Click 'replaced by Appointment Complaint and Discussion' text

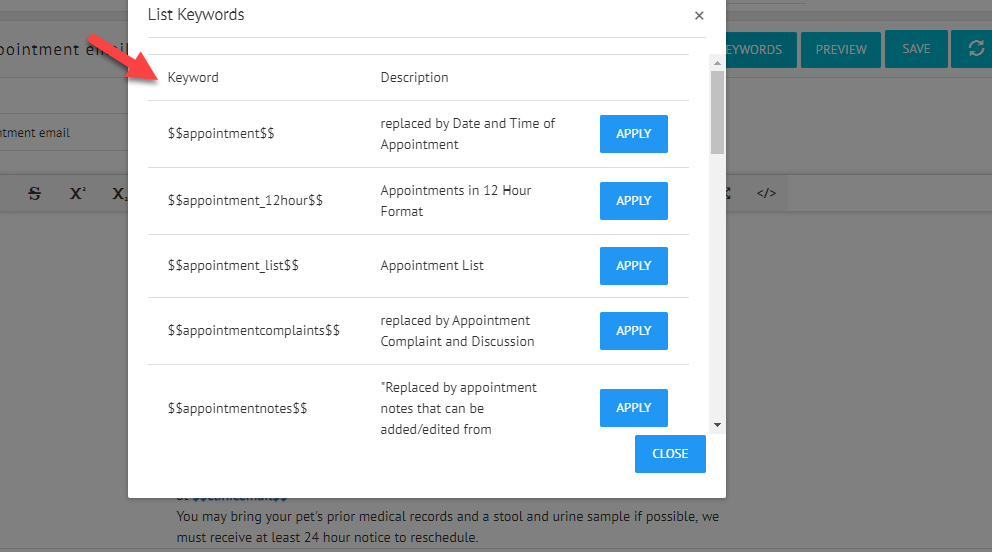(457, 331)
